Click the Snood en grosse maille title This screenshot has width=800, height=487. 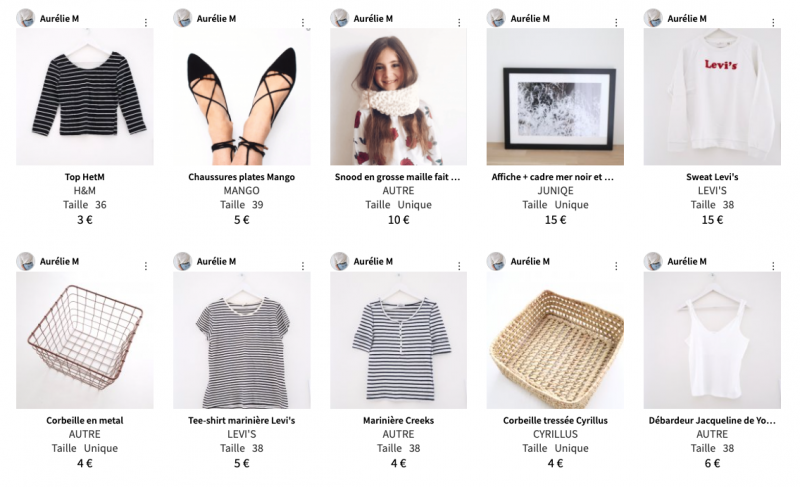(397, 177)
